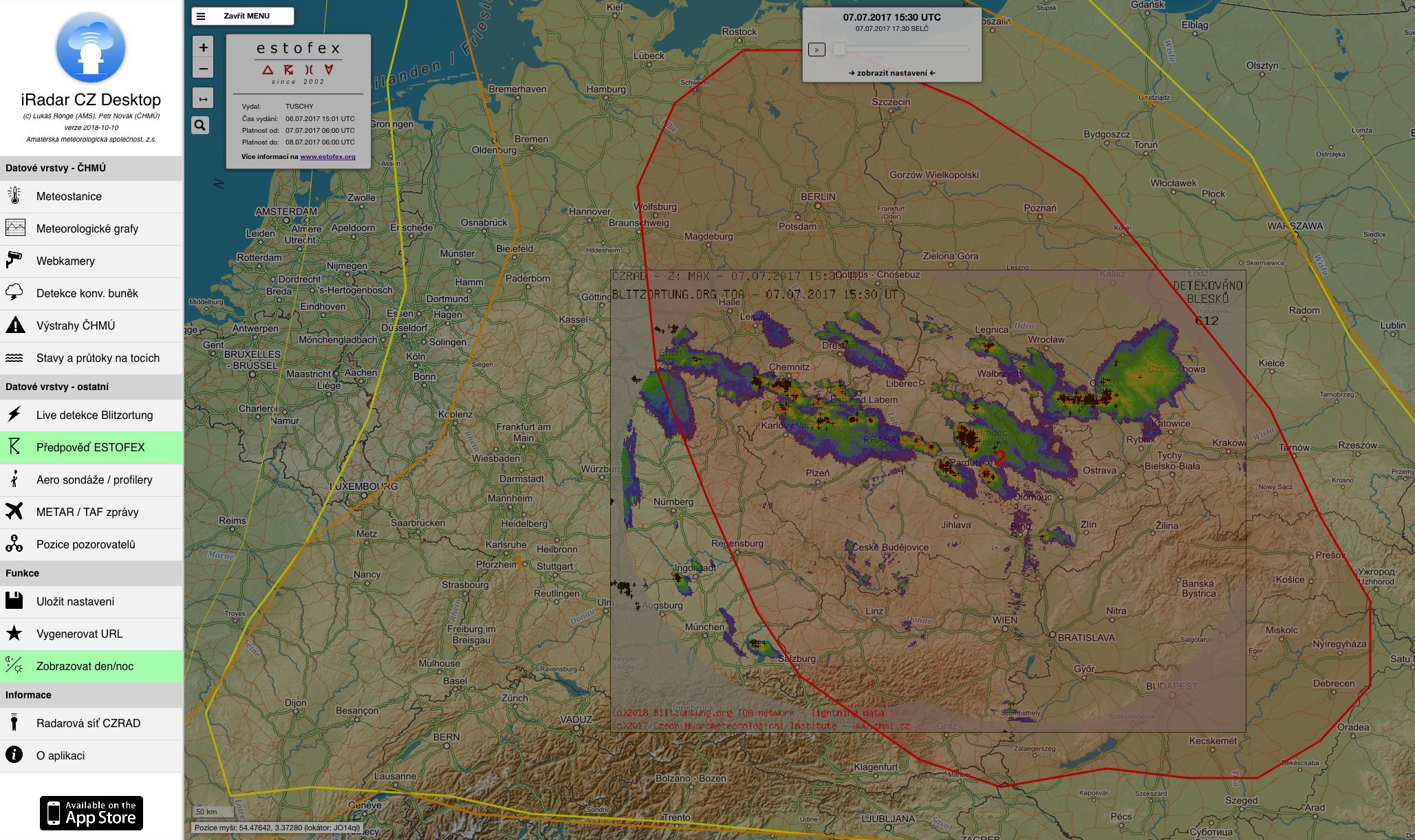The width and height of the screenshot is (1415, 840).
Task: Open the www.estofex.org link
Action: click(x=327, y=157)
